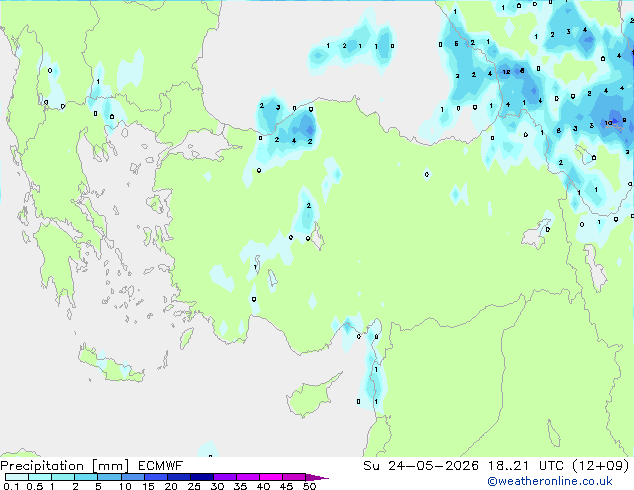Click the date '24-05-2026' text
The image size is (634, 490).
coord(433,466)
